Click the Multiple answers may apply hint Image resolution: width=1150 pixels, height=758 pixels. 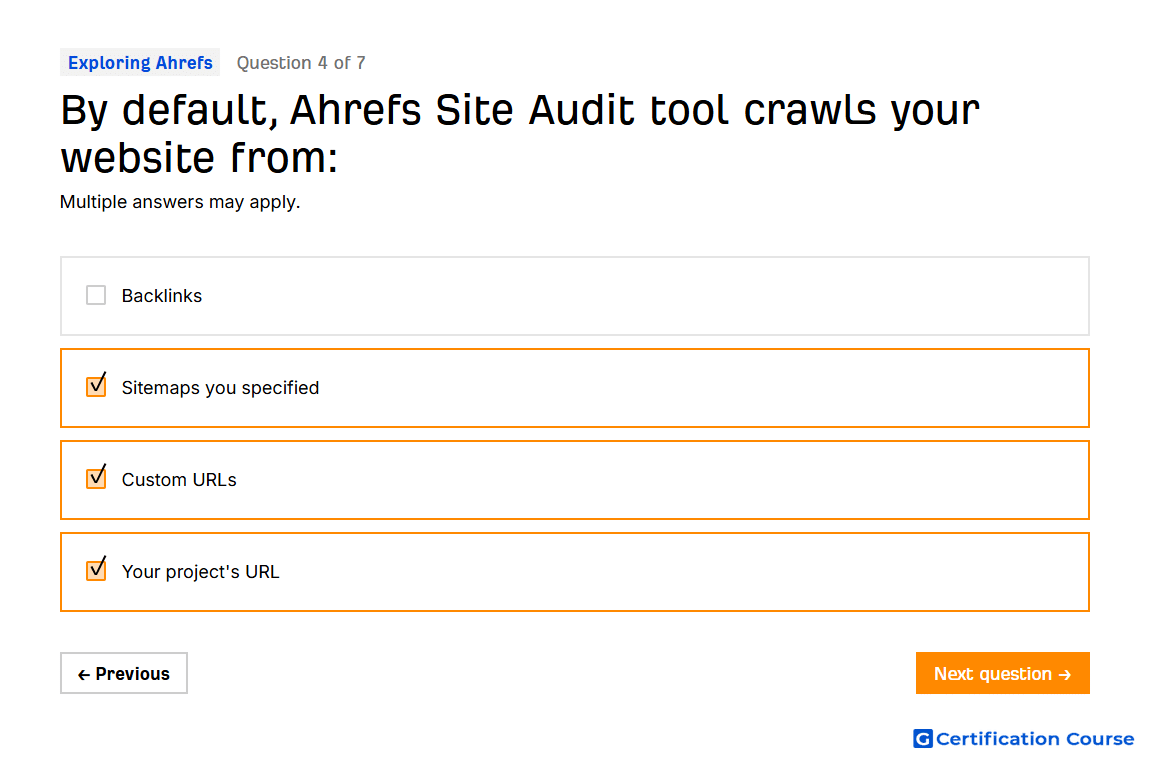(180, 202)
